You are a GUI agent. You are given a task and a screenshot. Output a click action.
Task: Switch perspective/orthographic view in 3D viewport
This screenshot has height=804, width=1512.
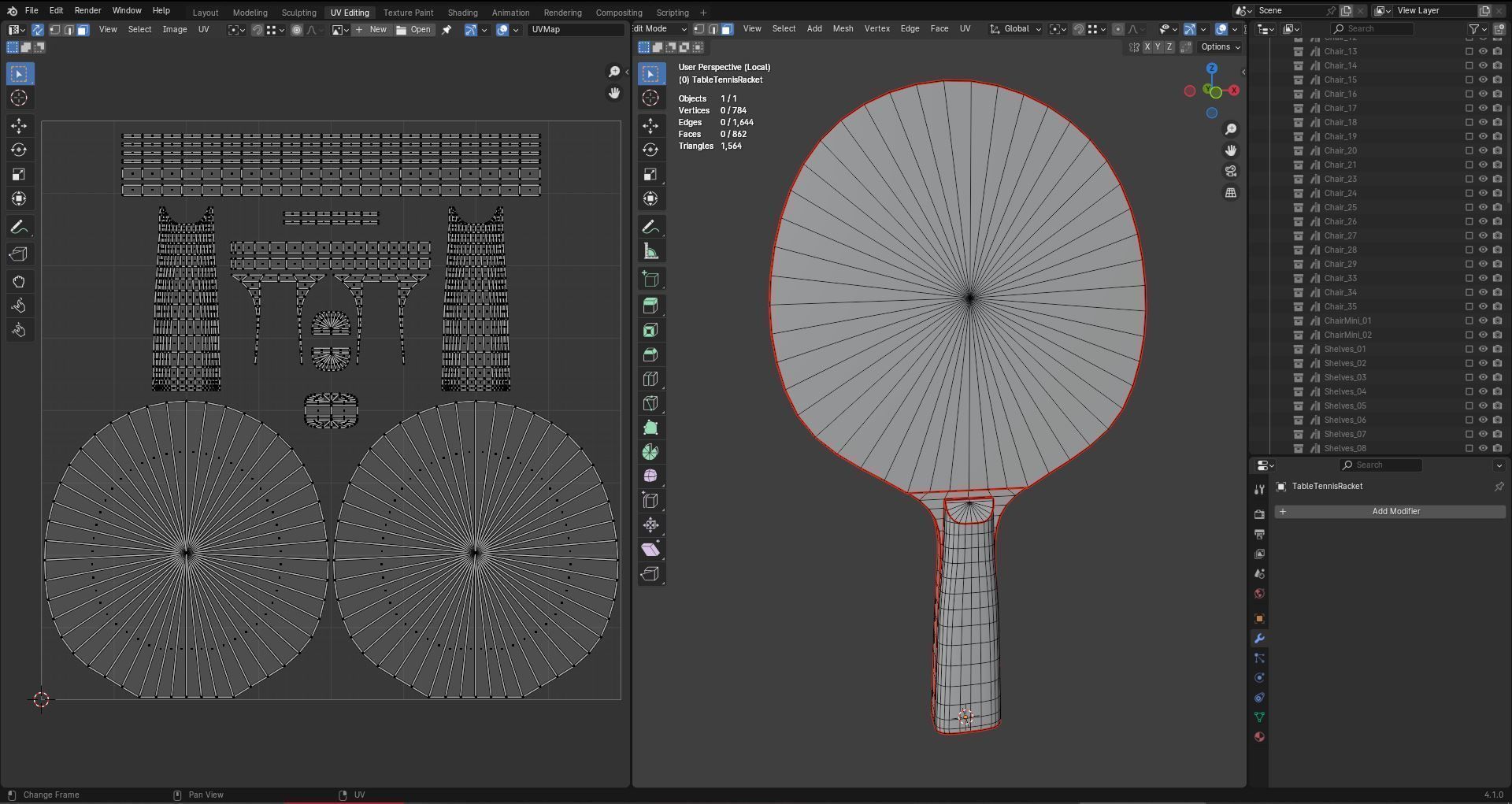click(1231, 193)
